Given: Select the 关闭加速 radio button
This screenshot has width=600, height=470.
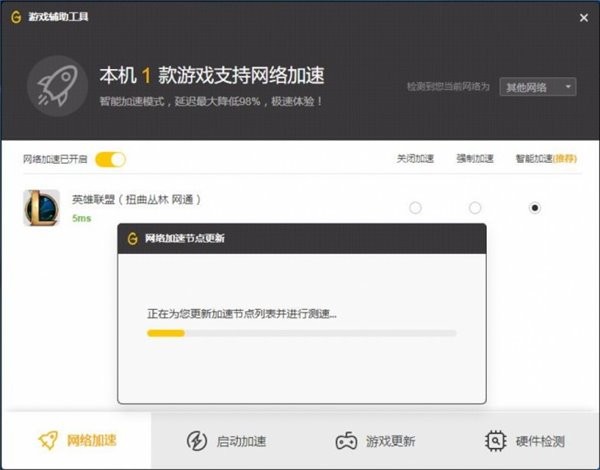Looking at the screenshot, I should click(x=415, y=208).
